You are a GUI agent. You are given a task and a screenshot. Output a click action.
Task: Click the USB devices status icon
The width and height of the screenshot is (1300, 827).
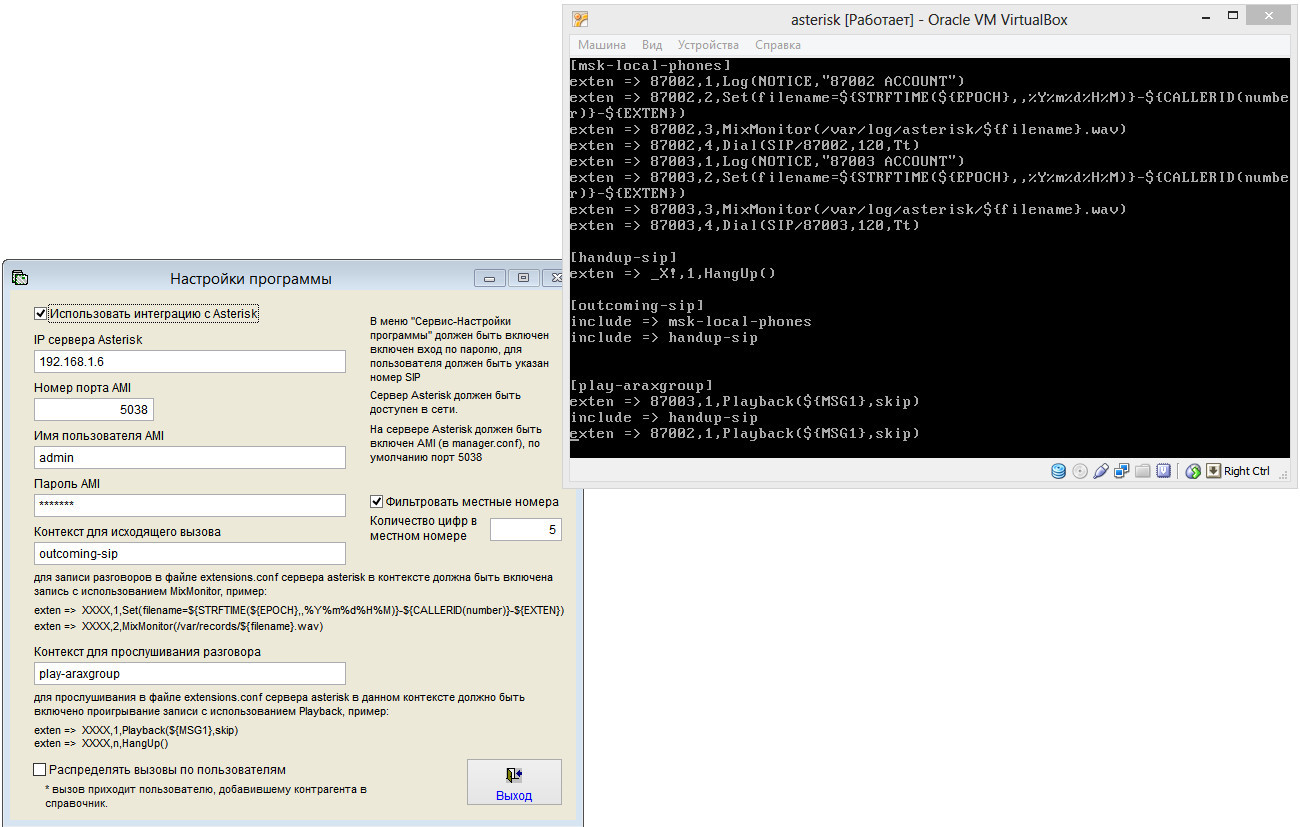coord(1101,471)
